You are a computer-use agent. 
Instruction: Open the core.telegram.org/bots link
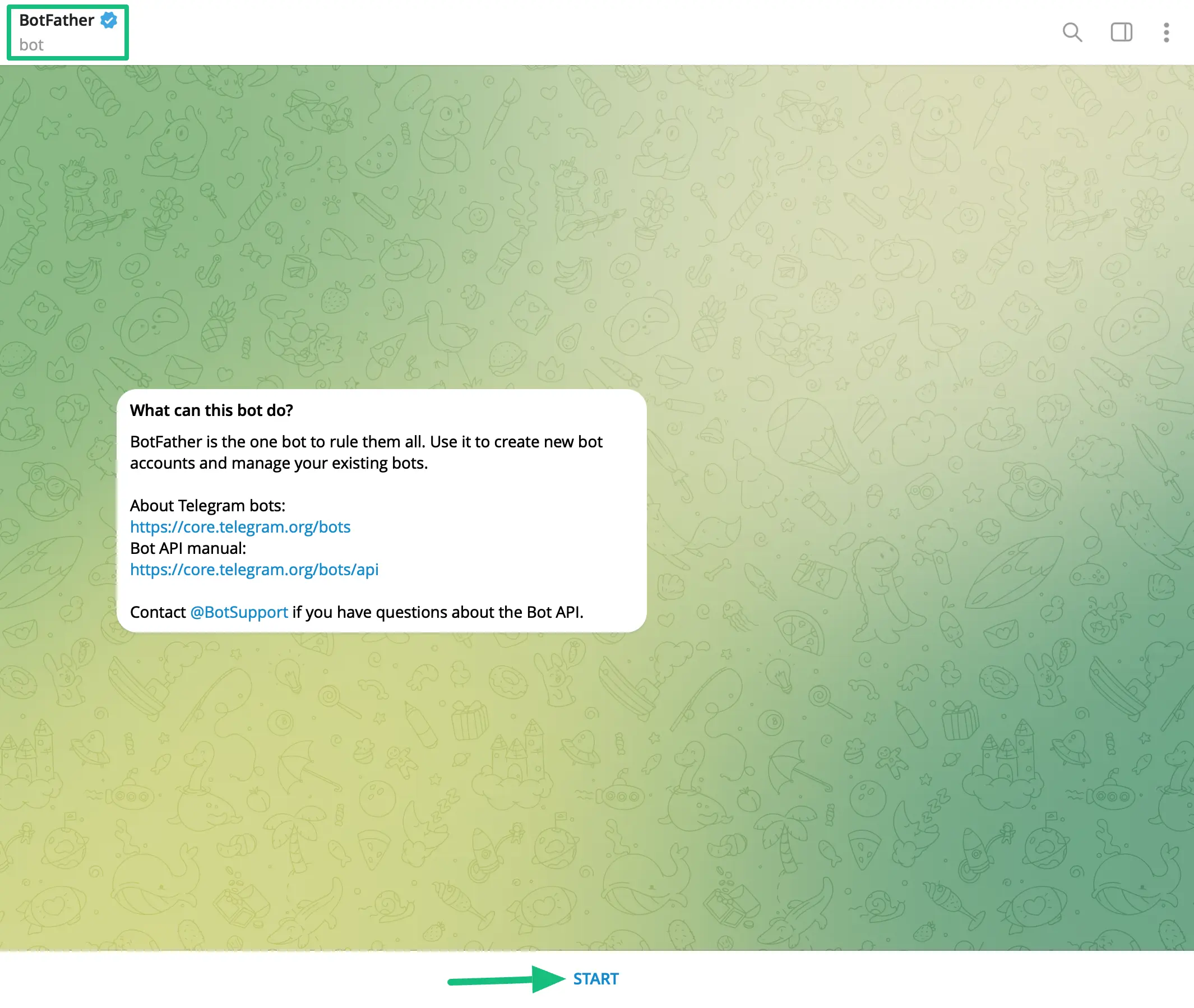point(240,527)
